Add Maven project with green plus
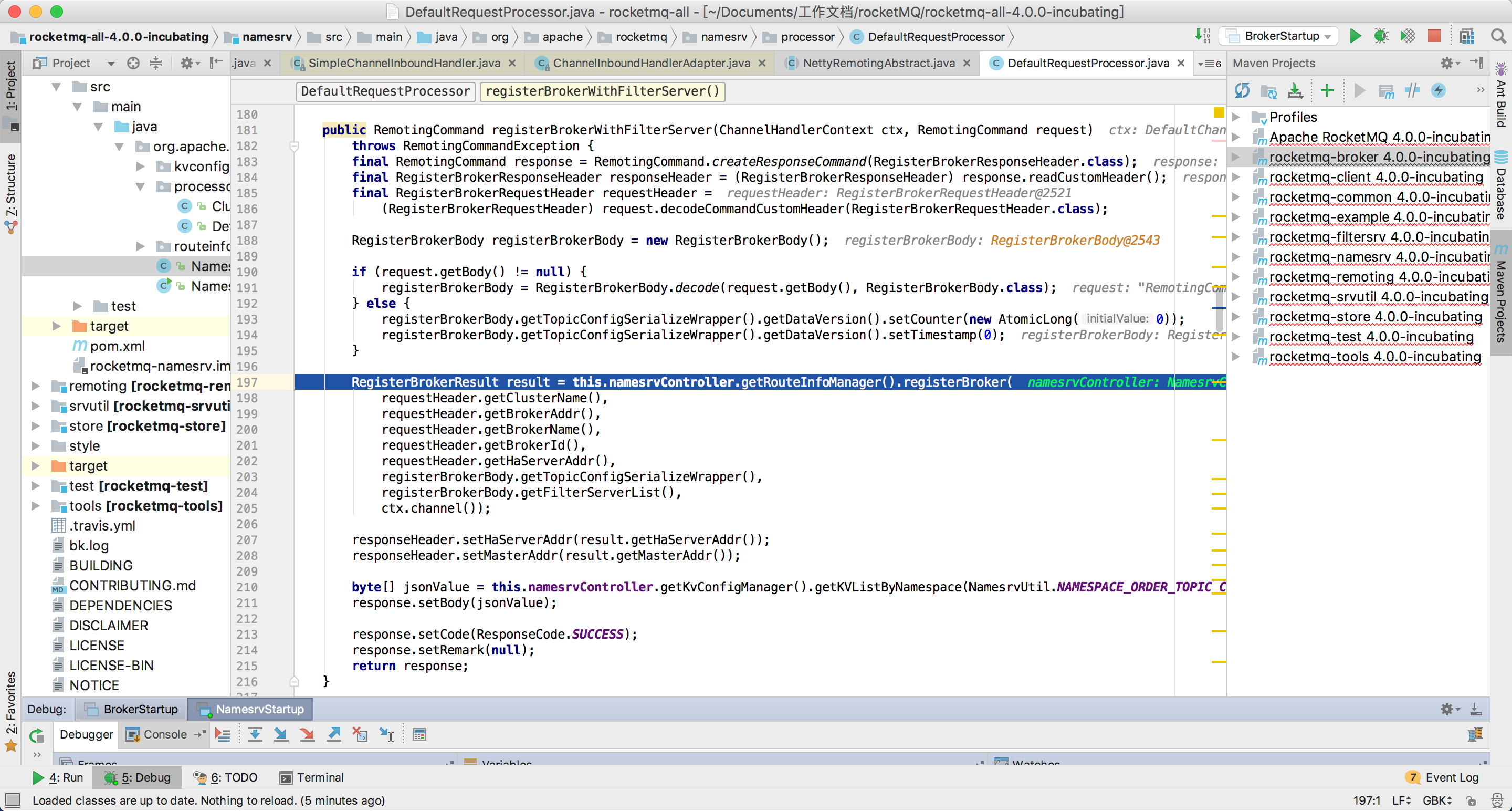This screenshot has height=811, width=1512. [x=1327, y=90]
